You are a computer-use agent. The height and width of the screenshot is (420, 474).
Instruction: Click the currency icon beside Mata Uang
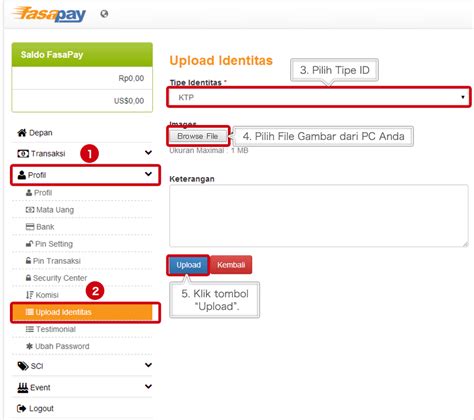(30, 210)
